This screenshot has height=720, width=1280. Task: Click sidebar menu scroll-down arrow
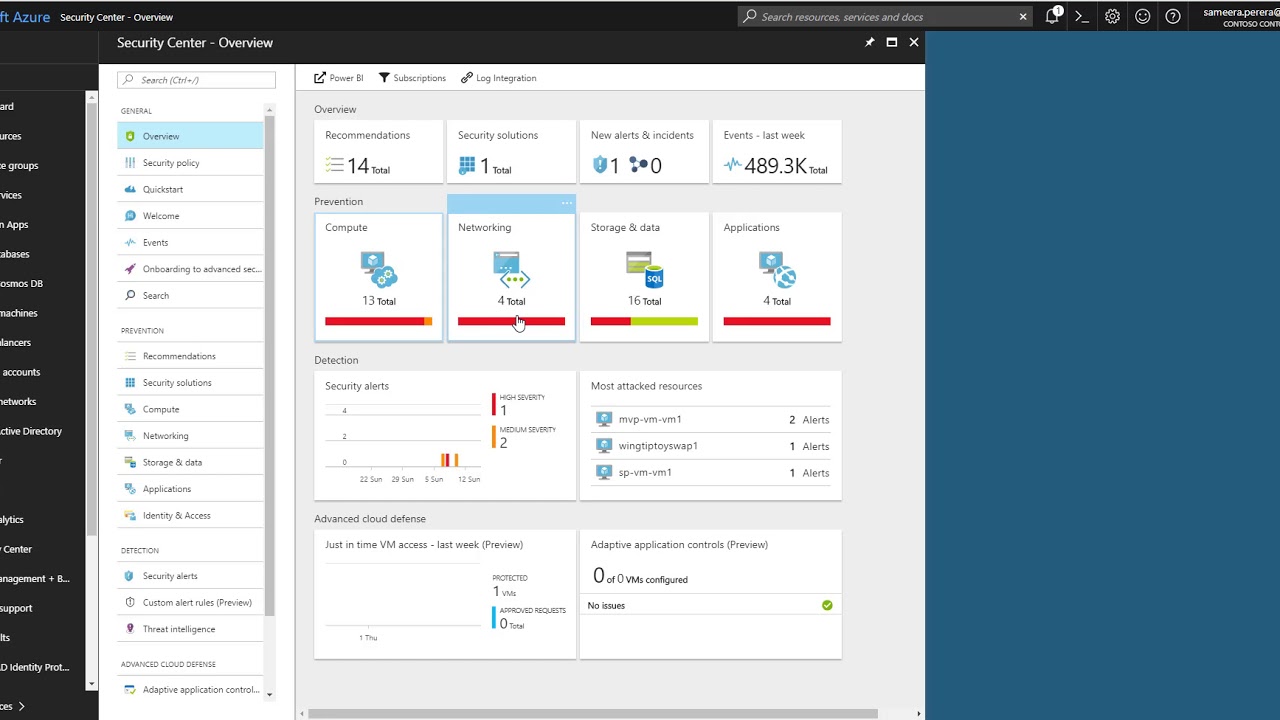tap(269, 693)
